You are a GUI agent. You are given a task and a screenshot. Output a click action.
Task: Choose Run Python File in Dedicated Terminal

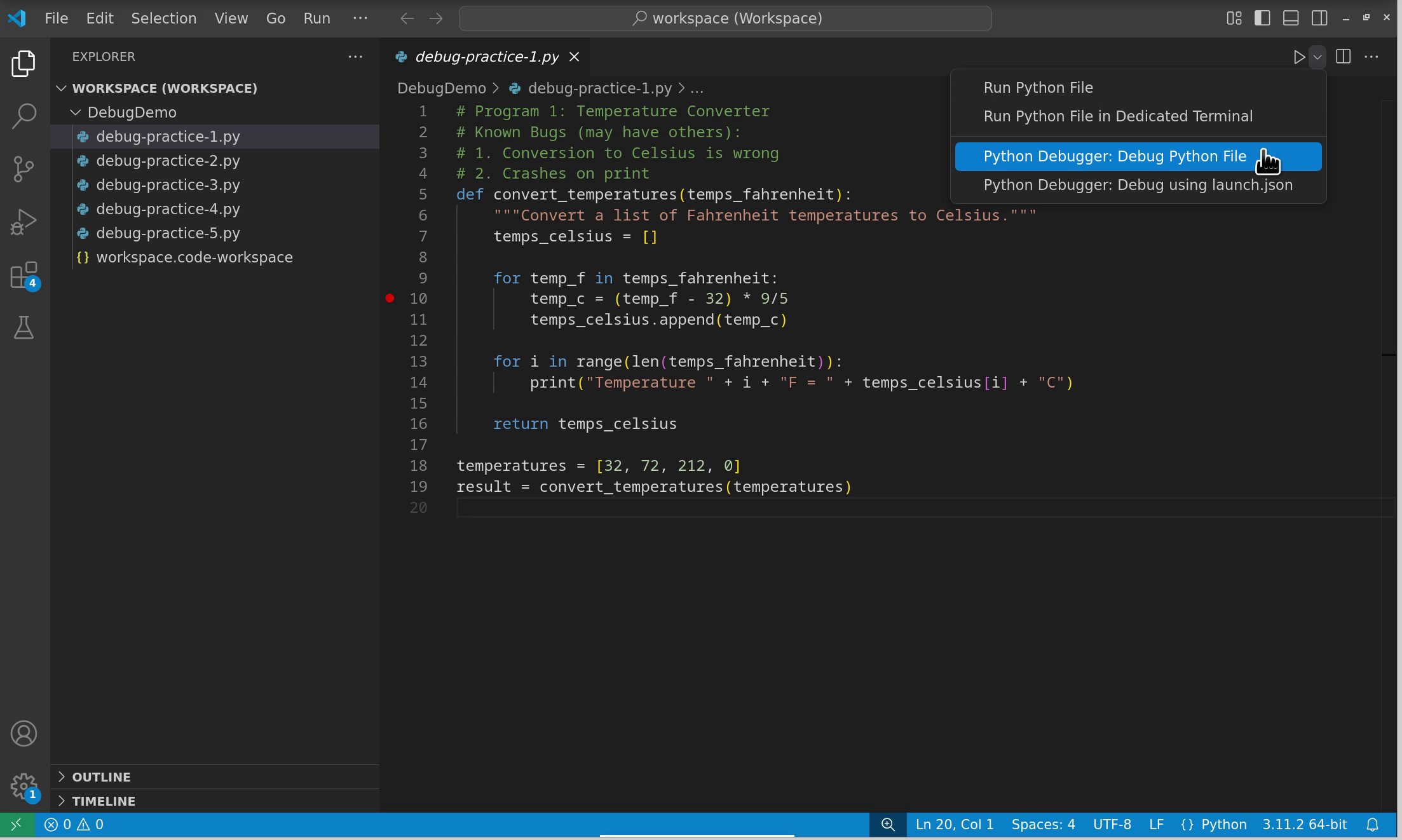point(1118,116)
